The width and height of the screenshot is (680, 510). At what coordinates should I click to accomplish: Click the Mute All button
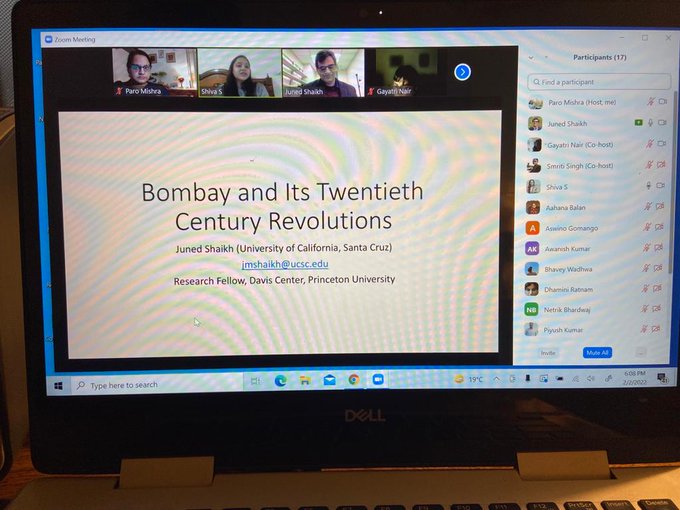[597, 352]
